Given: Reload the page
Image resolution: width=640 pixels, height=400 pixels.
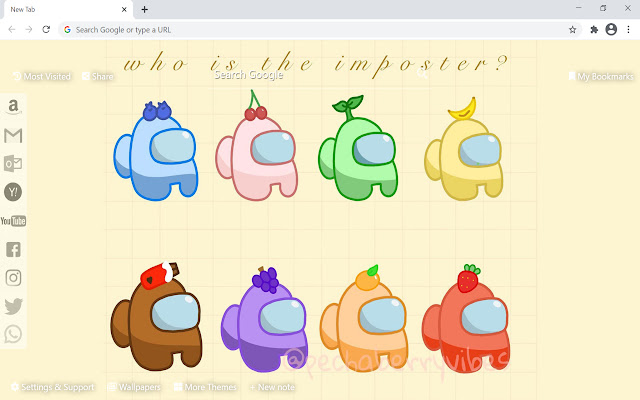Looking at the screenshot, I should coord(46,29).
